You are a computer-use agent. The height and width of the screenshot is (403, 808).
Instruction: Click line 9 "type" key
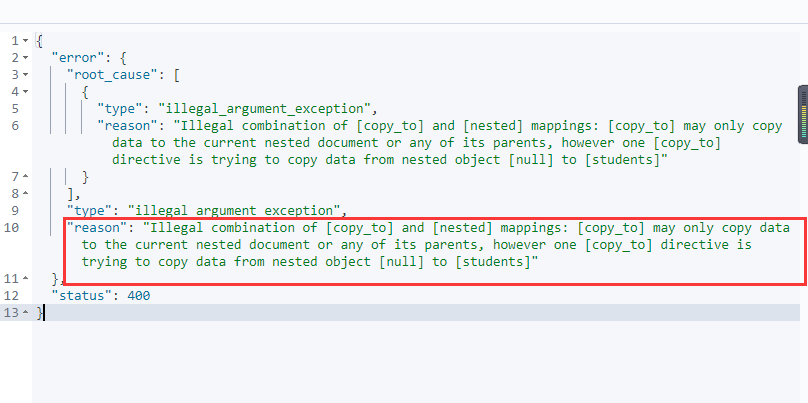click(x=89, y=211)
